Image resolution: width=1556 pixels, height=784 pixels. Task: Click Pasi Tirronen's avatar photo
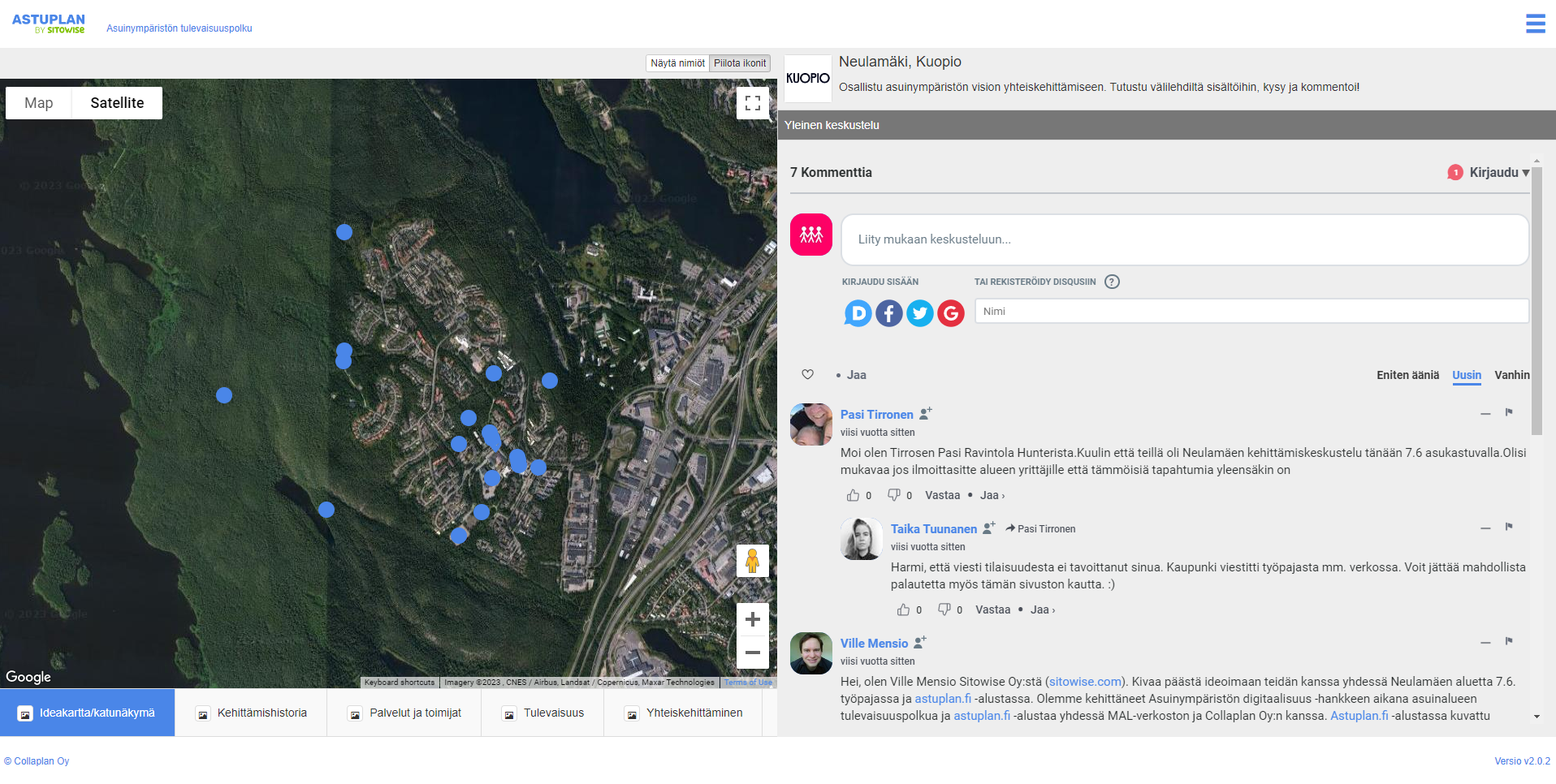[811, 424]
